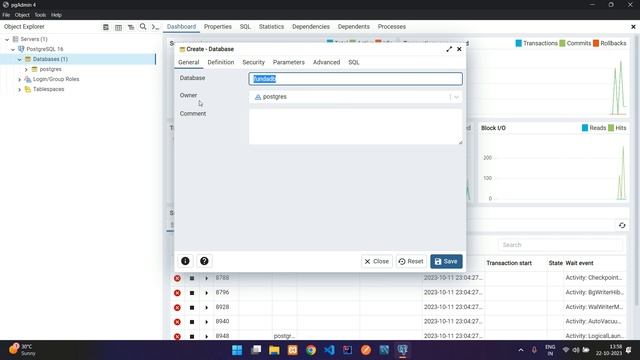Screen dimensions: 640x360
Task: Terminate session for PID 8940
Action: [177, 322]
